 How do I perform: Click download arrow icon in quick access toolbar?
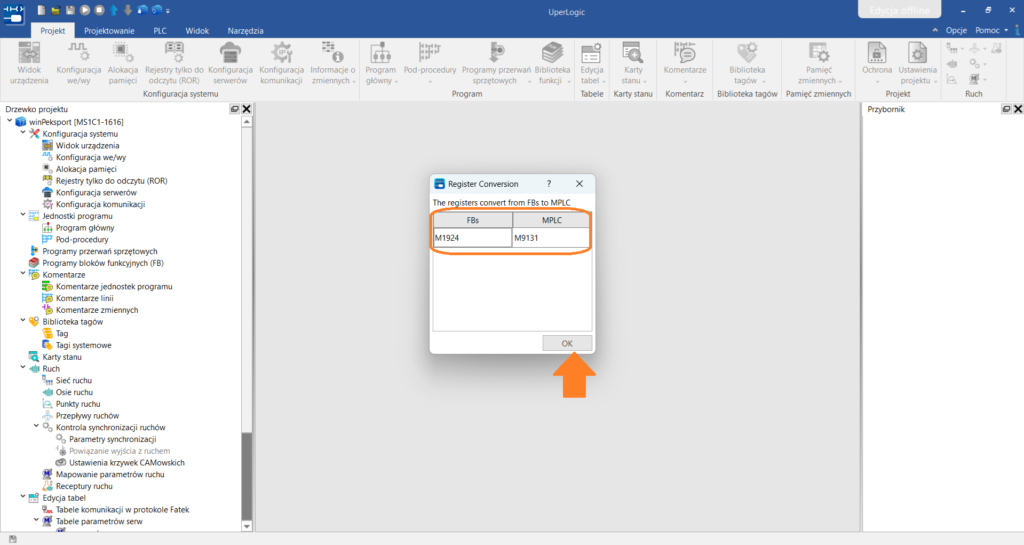pyautogui.click(x=128, y=10)
